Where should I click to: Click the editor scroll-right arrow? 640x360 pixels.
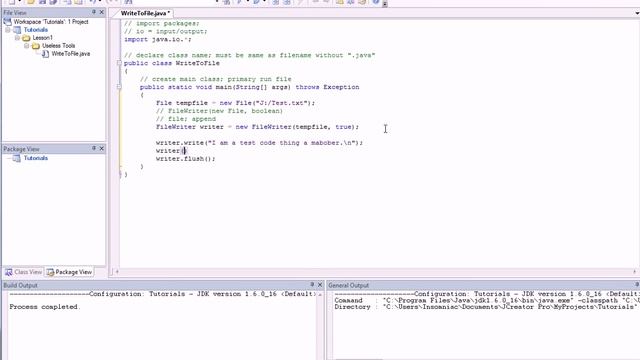pyautogui.click(x=634, y=271)
